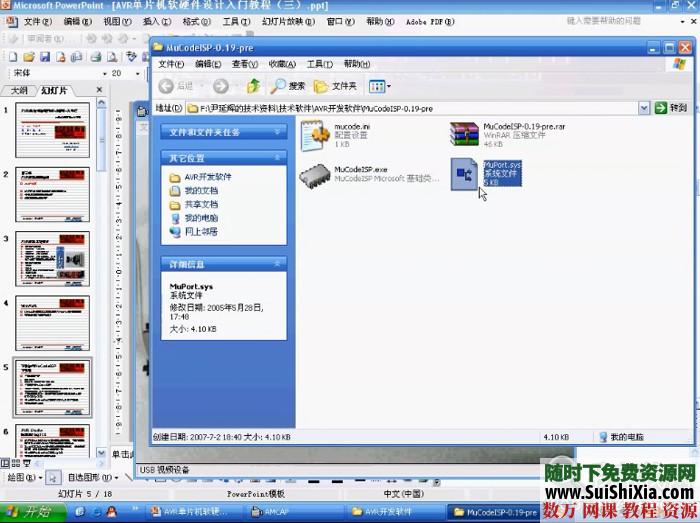Select slide 3 thumbnail

(53, 259)
